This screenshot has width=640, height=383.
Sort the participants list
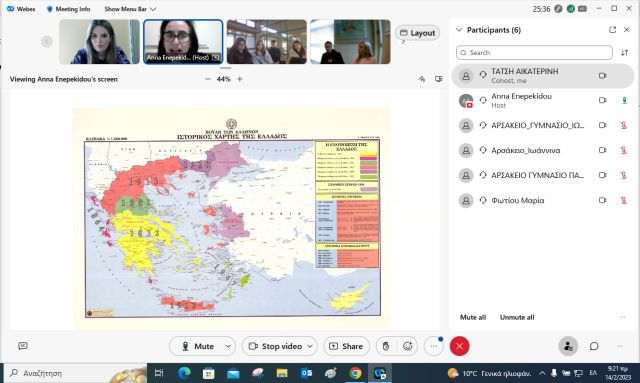pyautogui.click(x=624, y=52)
